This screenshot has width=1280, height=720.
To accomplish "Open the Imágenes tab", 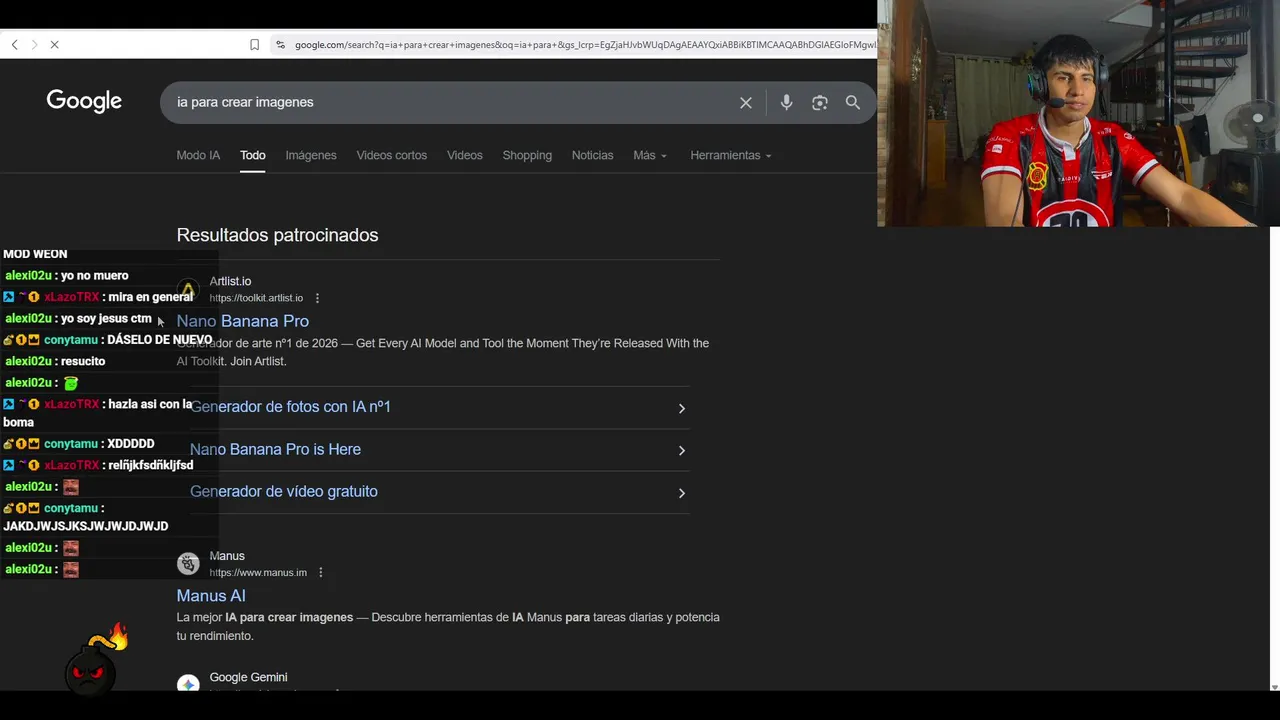I will [x=311, y=155].
